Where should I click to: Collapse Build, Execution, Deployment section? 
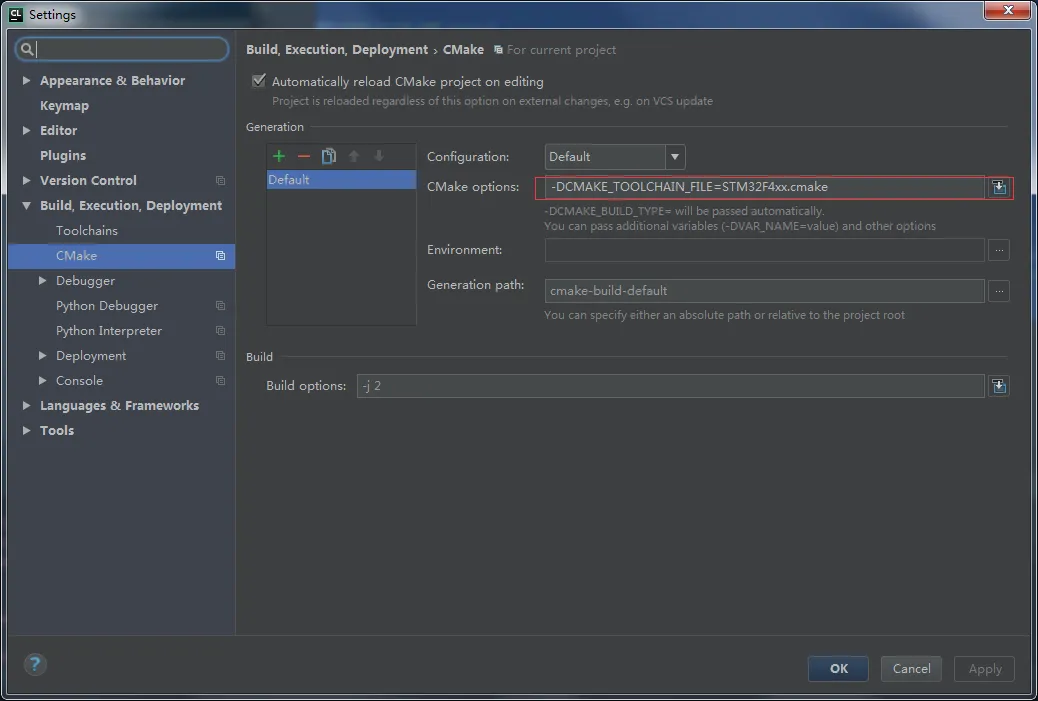point(26,205)
